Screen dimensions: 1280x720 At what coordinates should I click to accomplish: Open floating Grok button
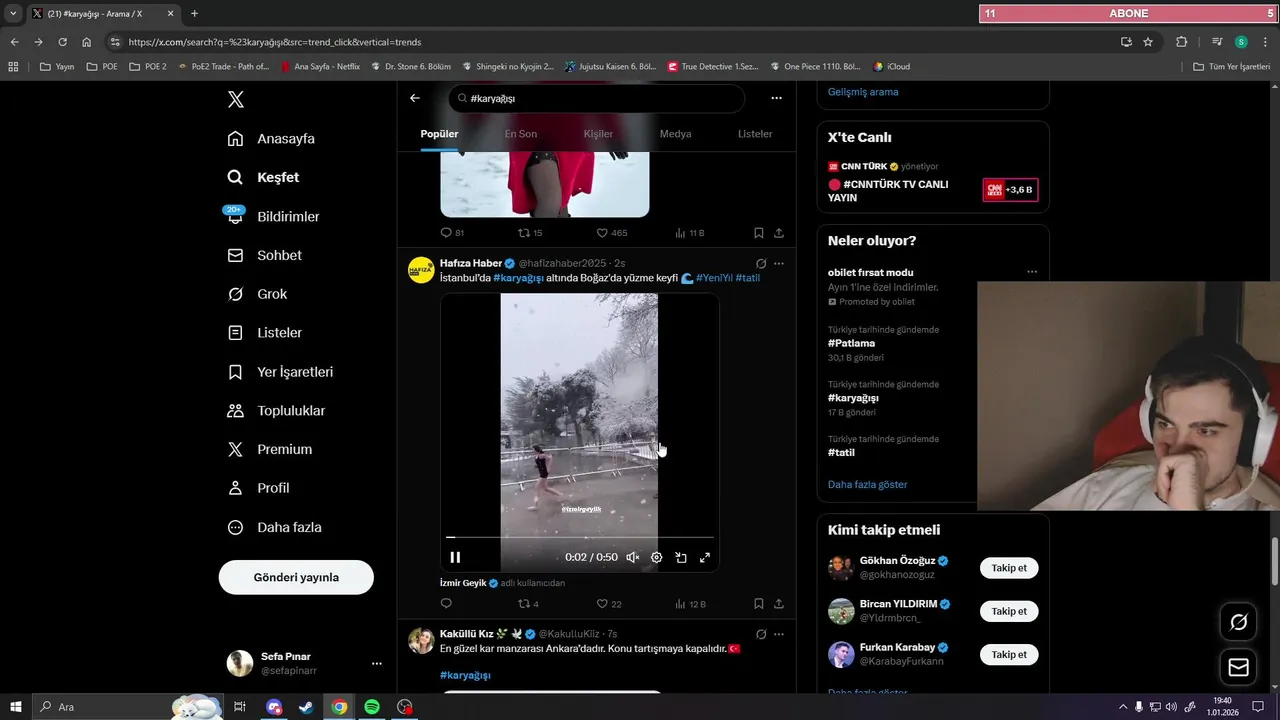click(1238, 622)
